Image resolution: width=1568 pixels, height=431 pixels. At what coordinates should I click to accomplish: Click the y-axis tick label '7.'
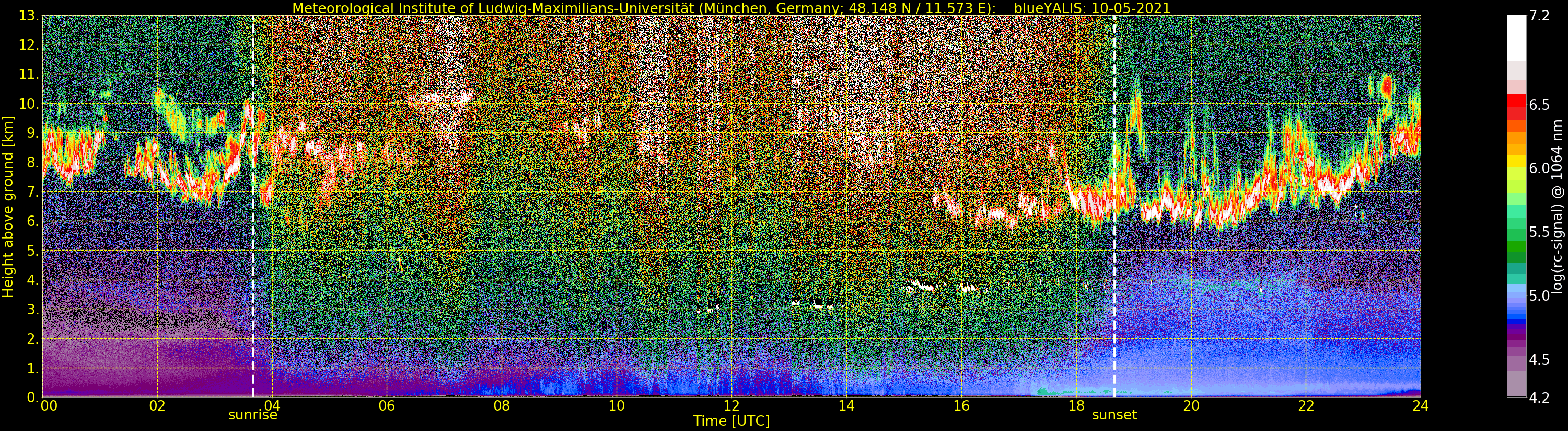(32, 192)
